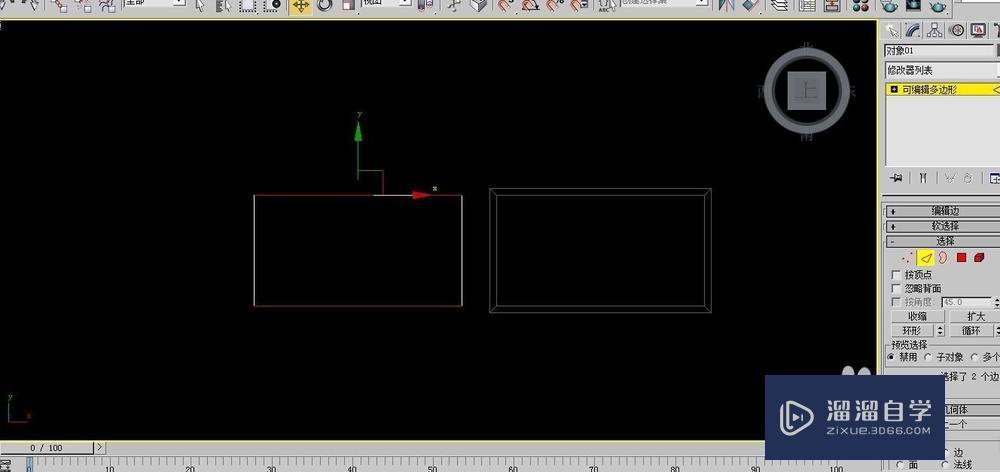Switch to the Display command panel tab
The width and height of the screenshot is (1000, 472).
977,30
